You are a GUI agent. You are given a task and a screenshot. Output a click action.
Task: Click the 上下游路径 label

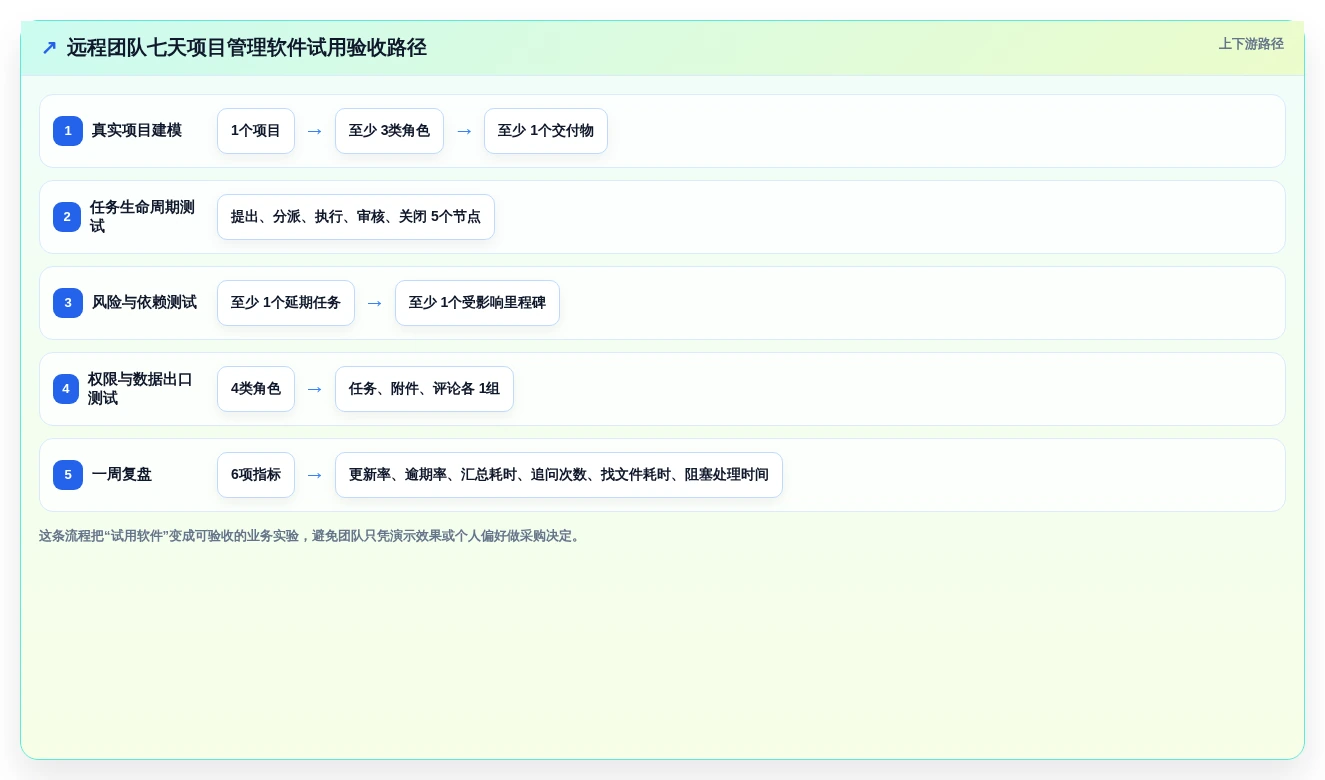coord(1251,44)
